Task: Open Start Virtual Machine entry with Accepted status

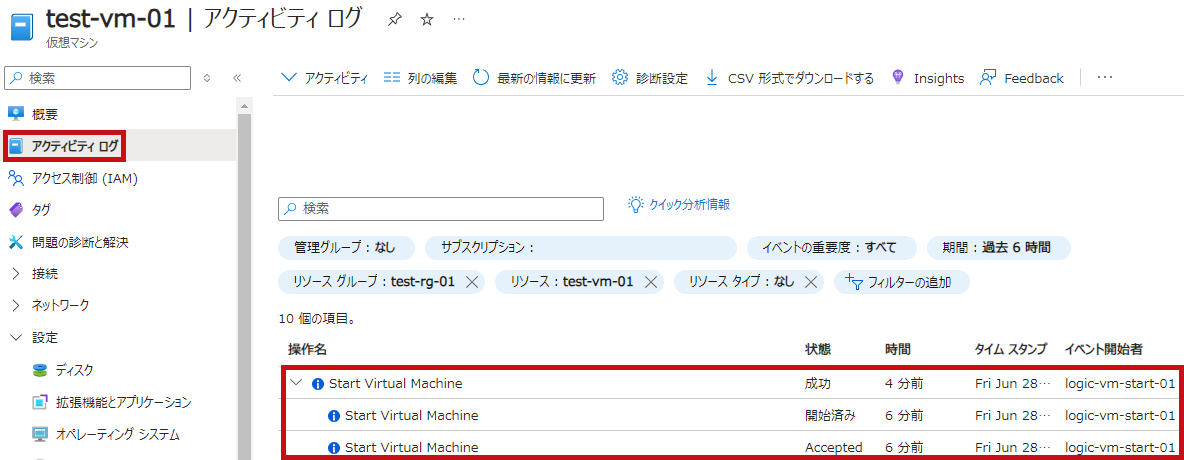Action: coord(412,447)
